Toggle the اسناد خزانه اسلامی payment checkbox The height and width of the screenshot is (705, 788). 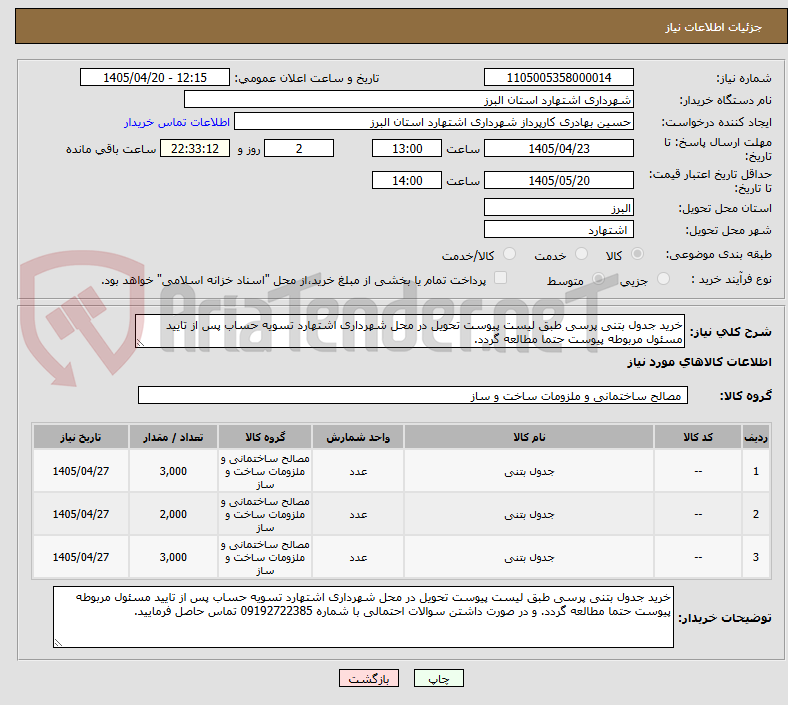tap(501, 278)
